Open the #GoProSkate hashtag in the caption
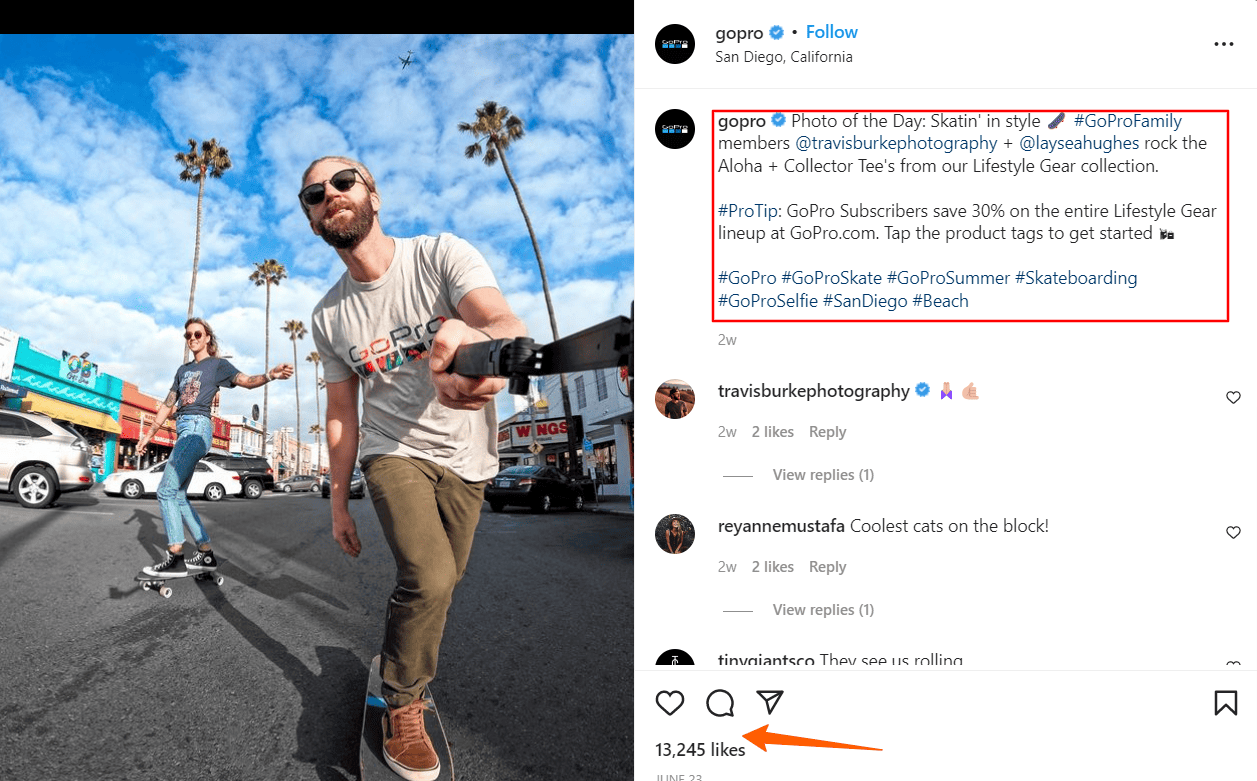The width and height of the screenshot is (1257, 781). click(x=832, y=277)
